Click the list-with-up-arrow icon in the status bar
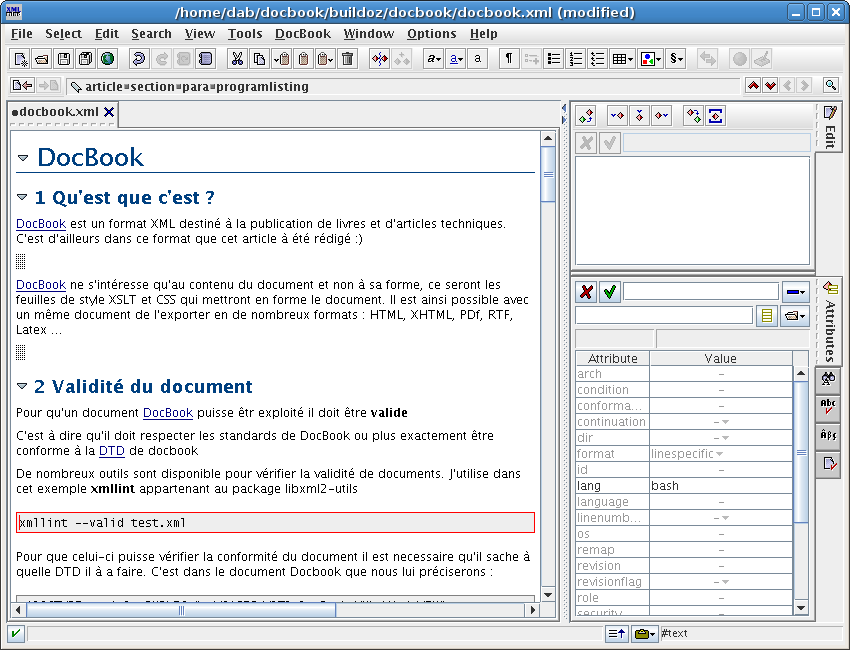The width and height of the screenshot is (850, 650). pyautogui.click(x=617, y=633)
